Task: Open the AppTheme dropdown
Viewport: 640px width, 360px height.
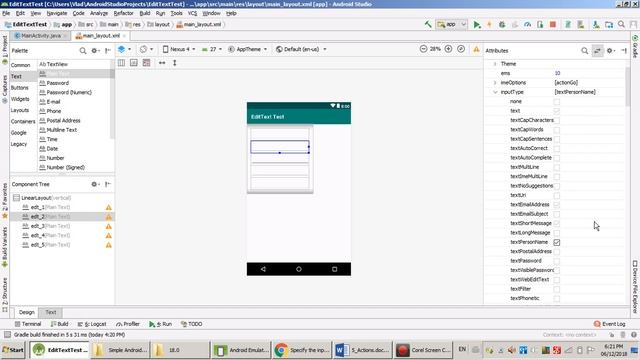Action: [x=247, y=49]
